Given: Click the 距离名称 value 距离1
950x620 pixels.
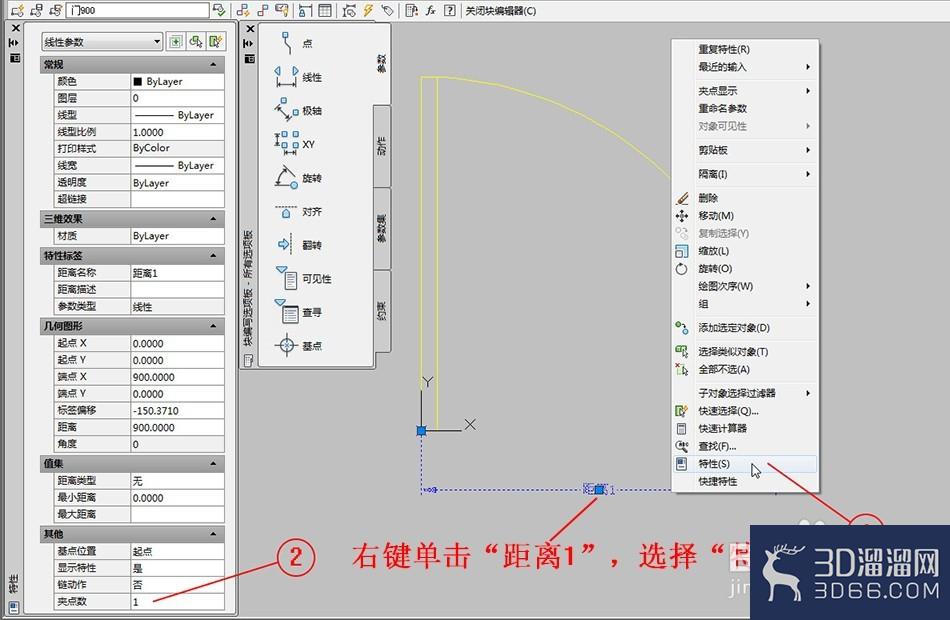Looking at the screenshot, I should pos(177,273).
